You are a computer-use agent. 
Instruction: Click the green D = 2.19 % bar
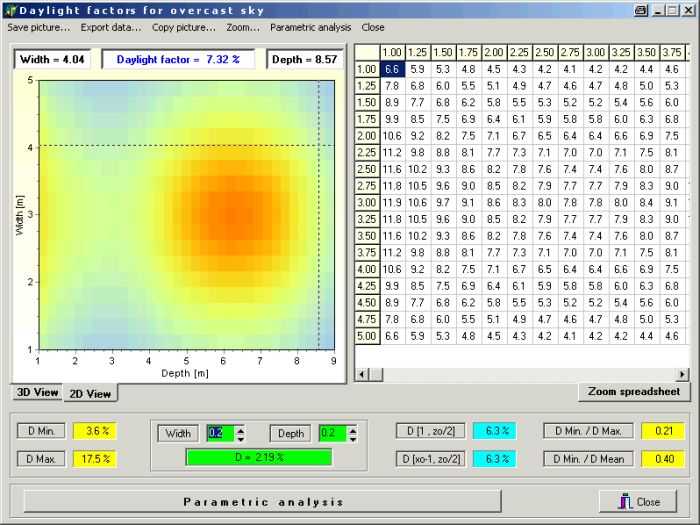coord(259,458)
